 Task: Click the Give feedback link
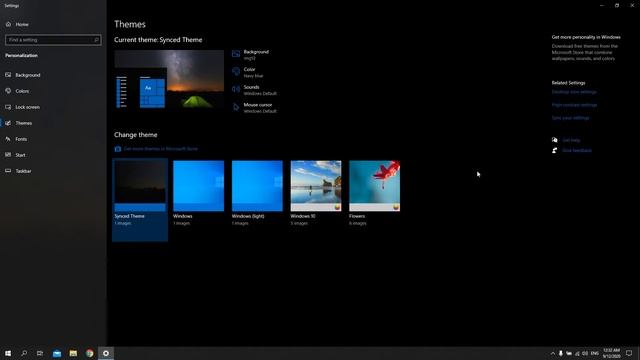tap(577, 151)
